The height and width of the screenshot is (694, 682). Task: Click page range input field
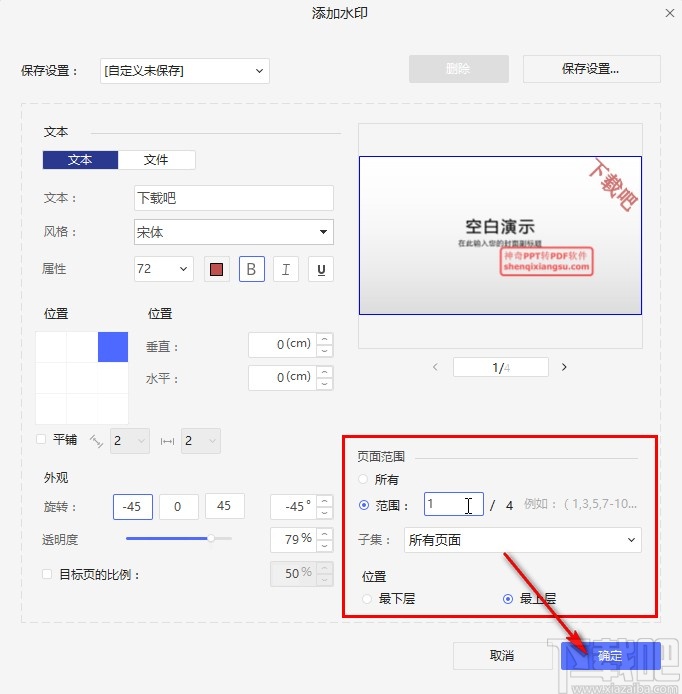pyautogui.click(x=454, y=504)
